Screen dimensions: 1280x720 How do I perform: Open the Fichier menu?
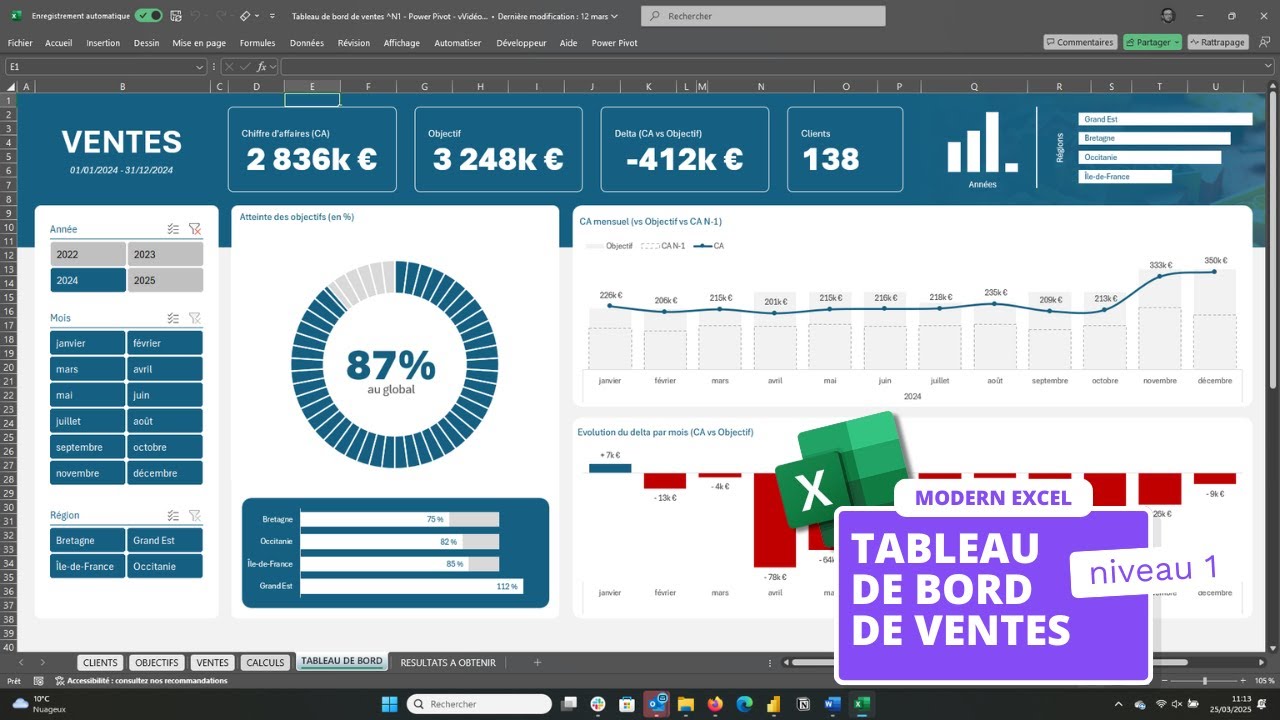(x=20, y=43)
